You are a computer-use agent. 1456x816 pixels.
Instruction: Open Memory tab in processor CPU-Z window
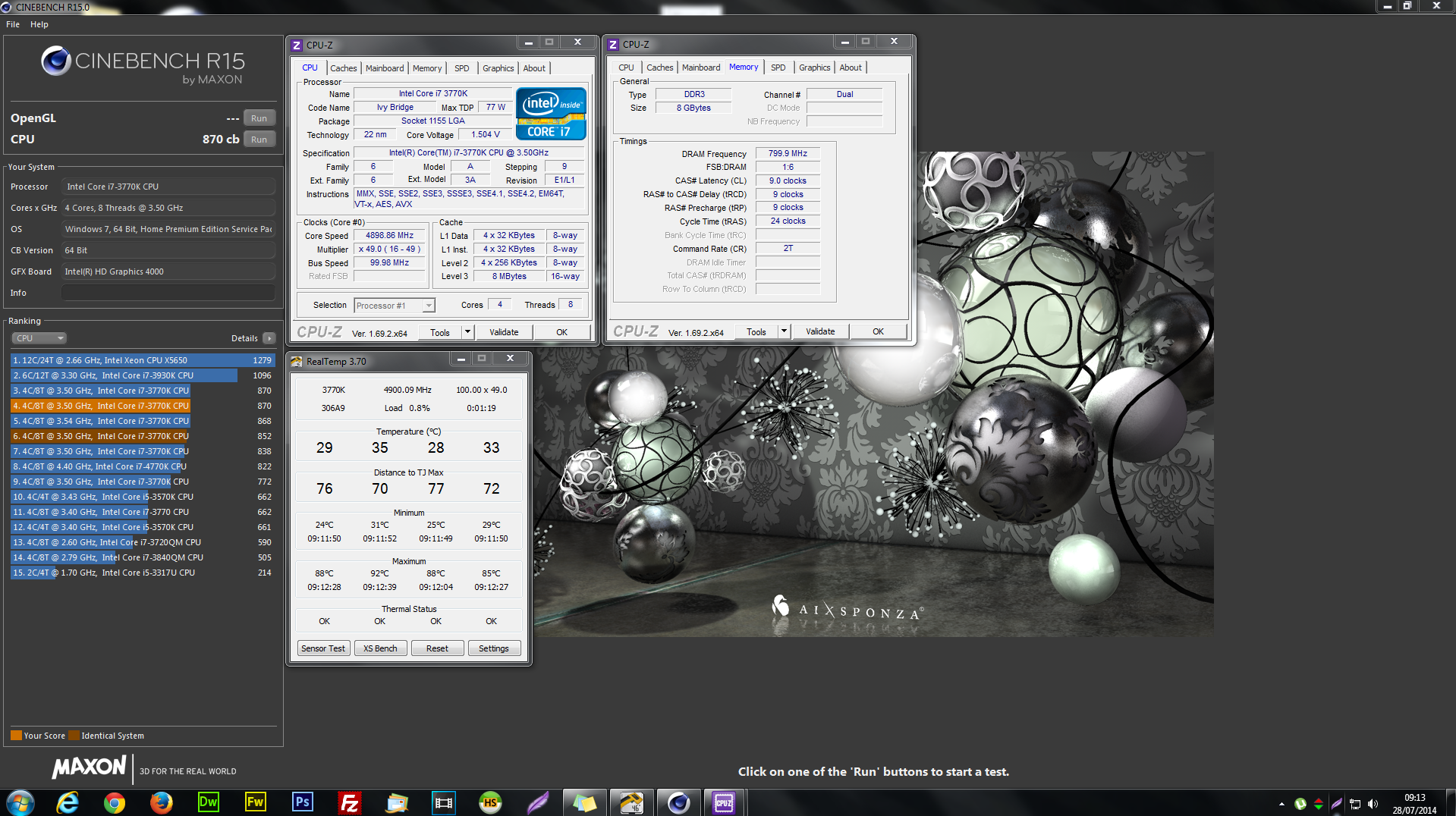(x=427, y=68)
